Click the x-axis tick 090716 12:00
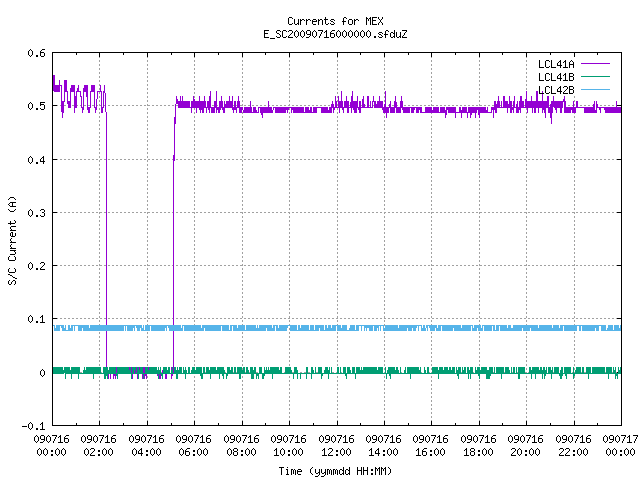The image size is (640, 480). pos(337,446)
